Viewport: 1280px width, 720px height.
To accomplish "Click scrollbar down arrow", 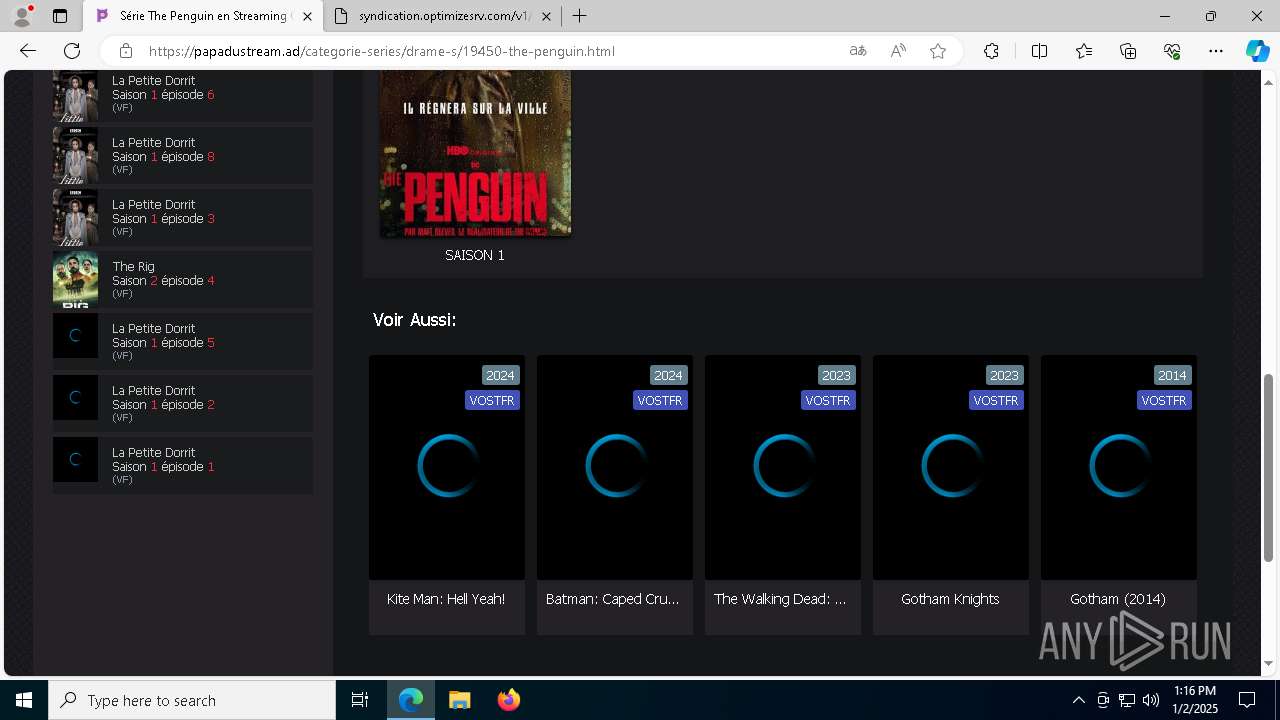I will coord(1269,663).
